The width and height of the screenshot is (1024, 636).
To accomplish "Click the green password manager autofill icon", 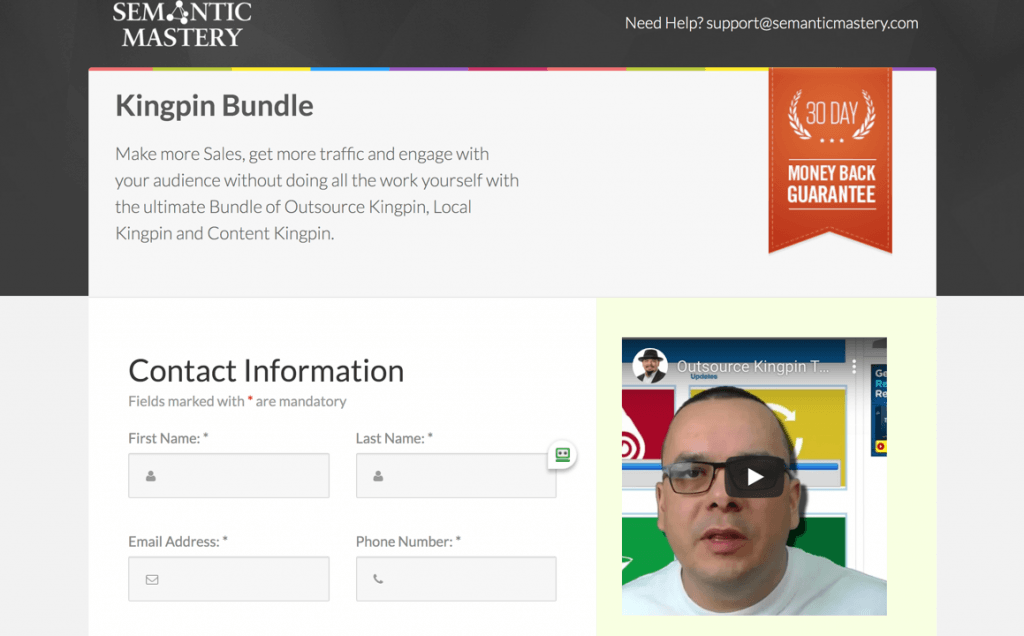I will coord(562,454).
